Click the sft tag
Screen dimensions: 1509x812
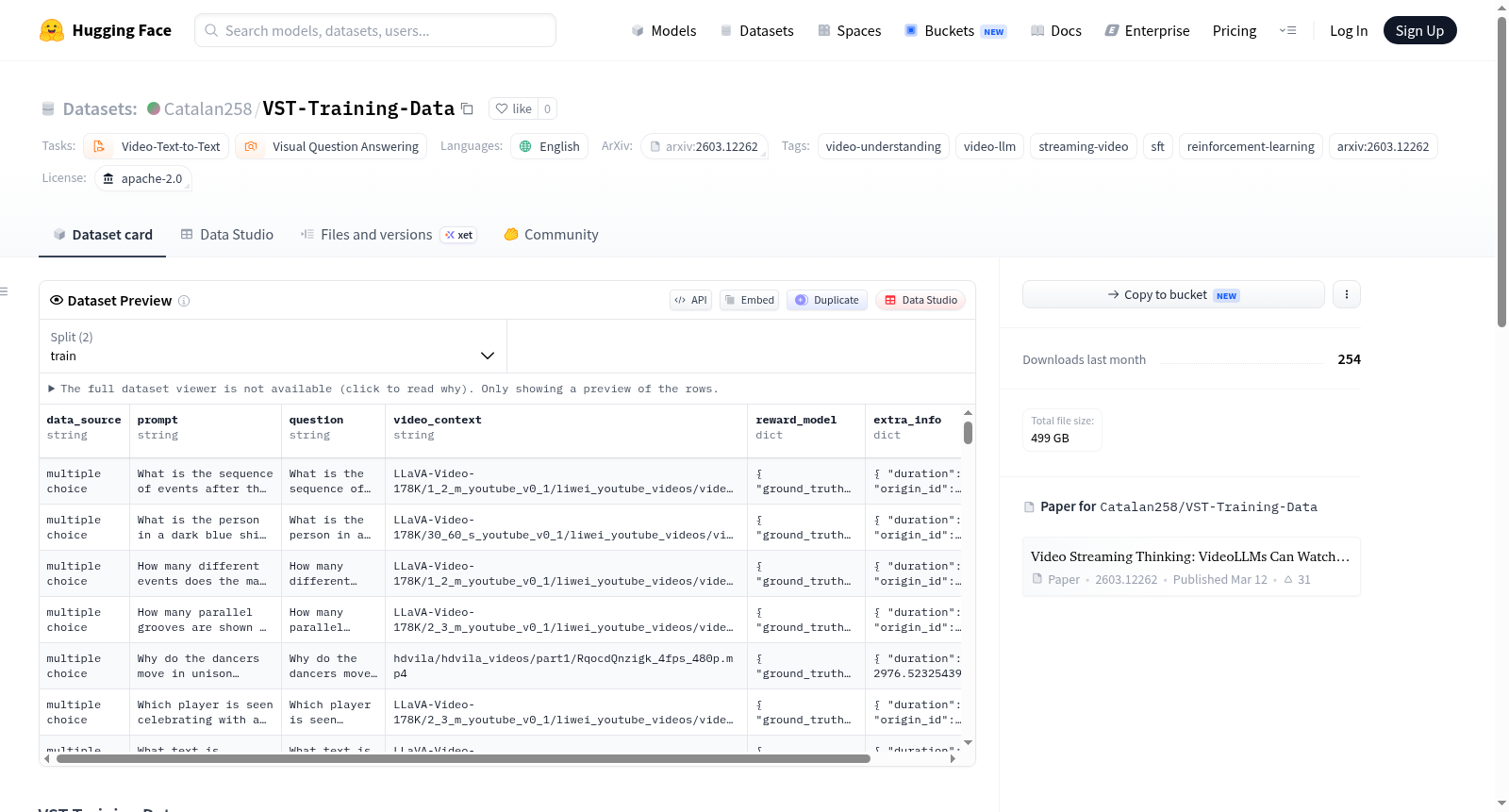1158,146
